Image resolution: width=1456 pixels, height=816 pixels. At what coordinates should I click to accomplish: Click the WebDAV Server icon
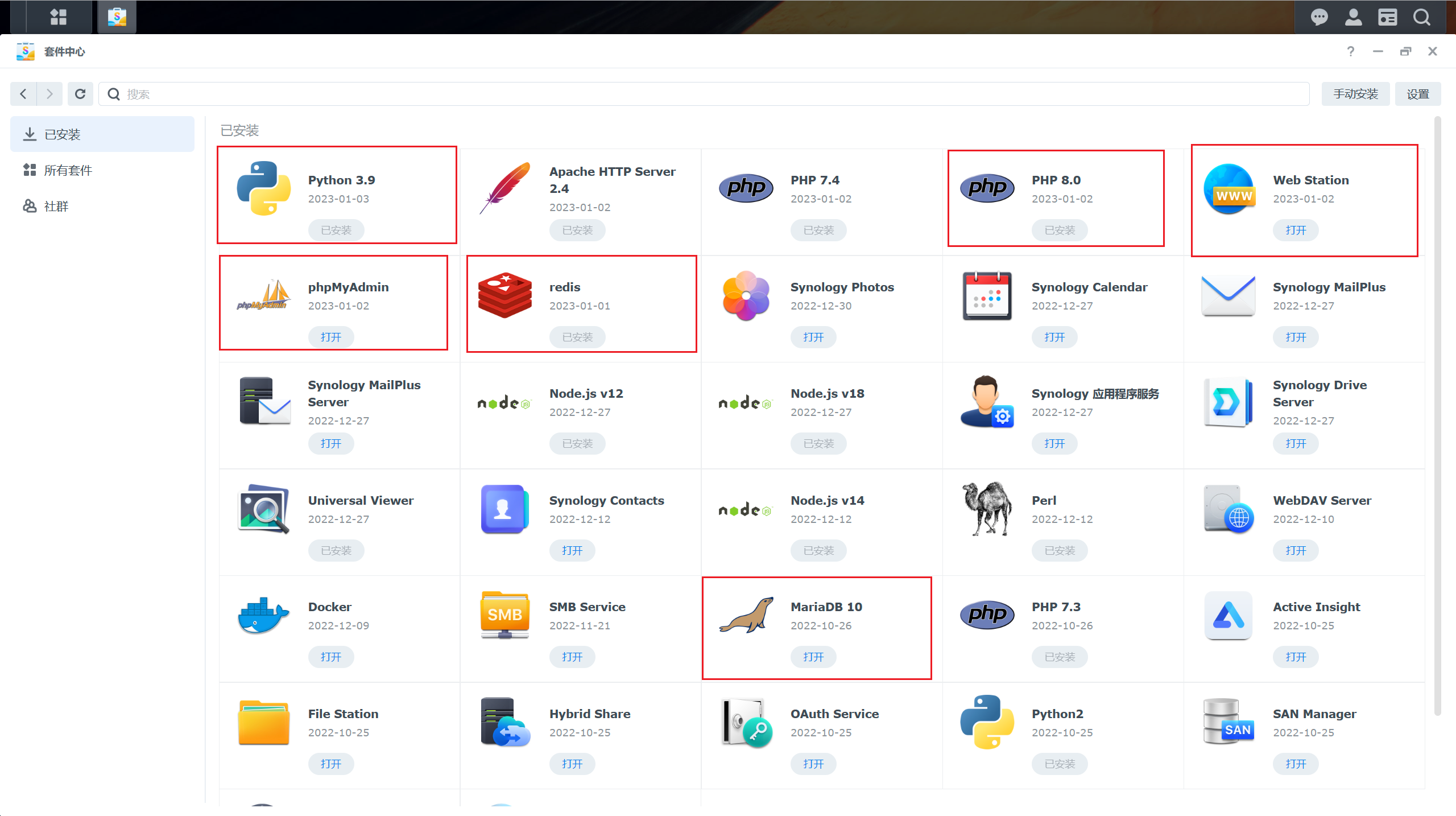[x=1228, y=509]
